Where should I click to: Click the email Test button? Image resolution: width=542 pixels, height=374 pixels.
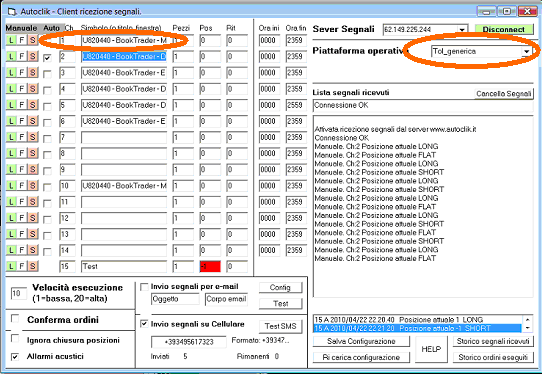pos(280,303)
